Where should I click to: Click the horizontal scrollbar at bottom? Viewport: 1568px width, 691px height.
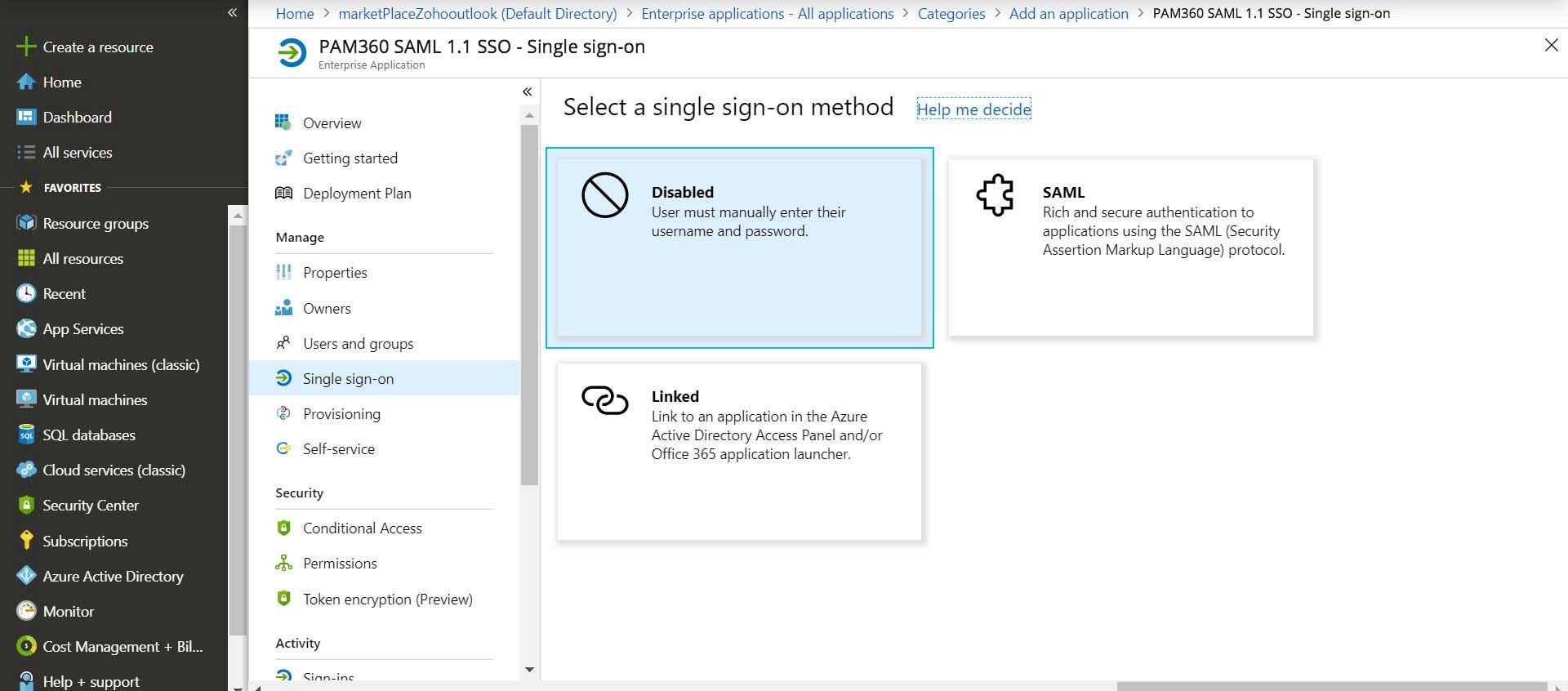(x=1331, y=686)
